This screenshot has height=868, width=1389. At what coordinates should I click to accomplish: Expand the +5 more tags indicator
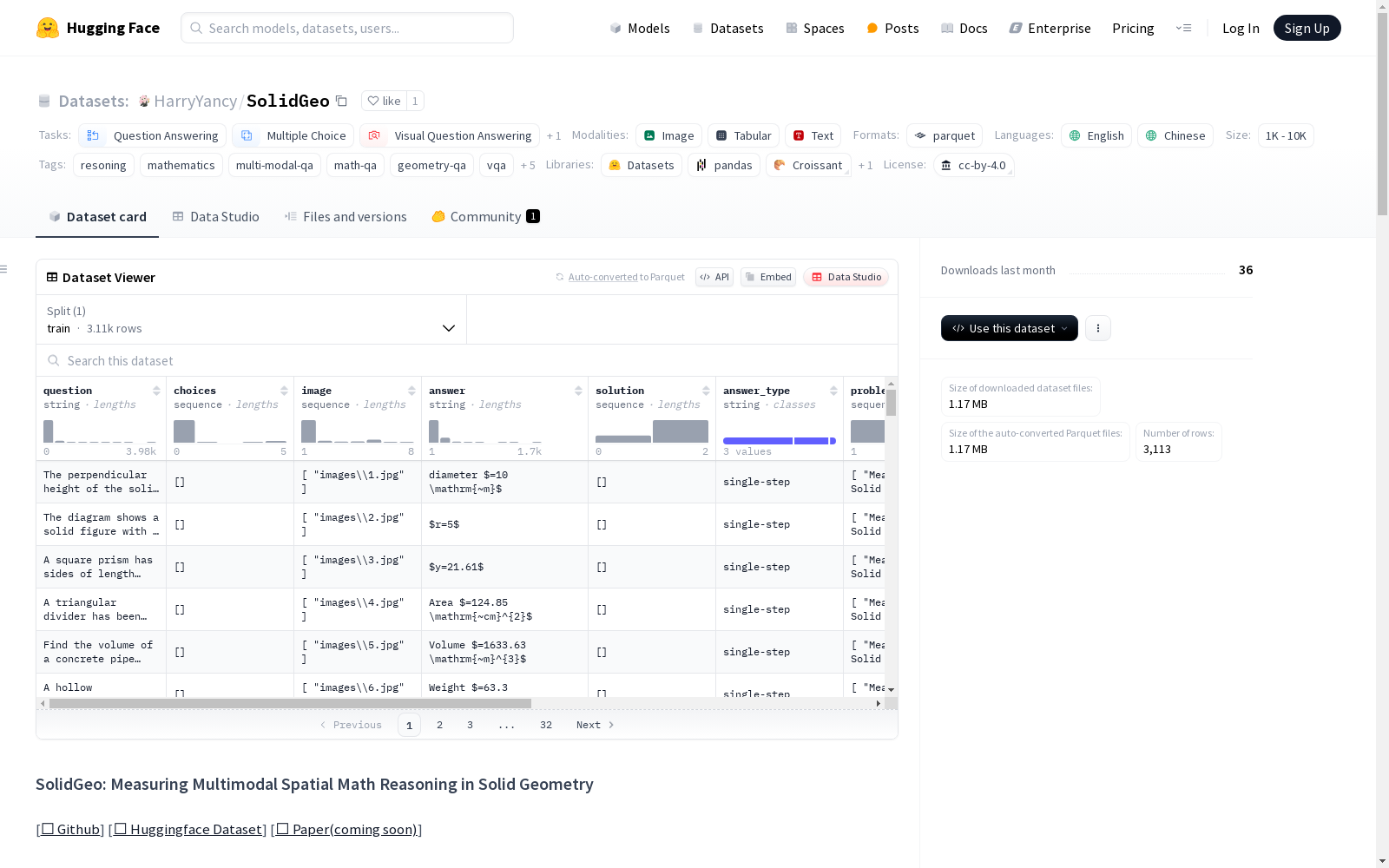click(528, 166)
